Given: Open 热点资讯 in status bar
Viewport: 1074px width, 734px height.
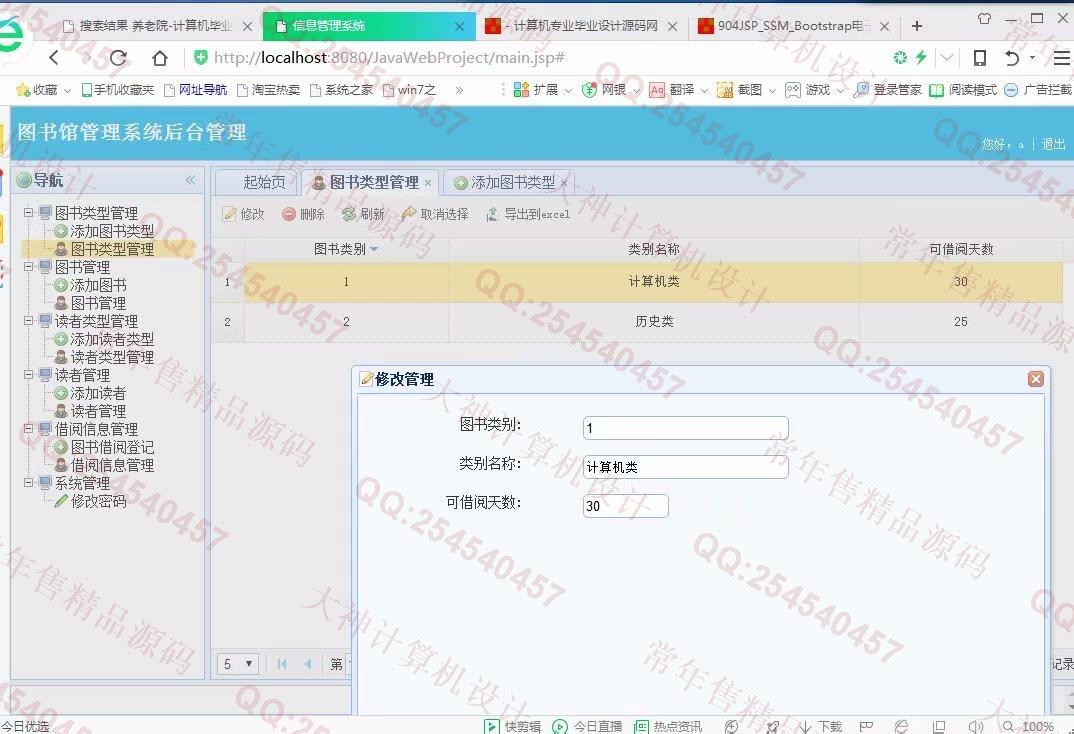Looking at the screenshot, I should [669, 726].
